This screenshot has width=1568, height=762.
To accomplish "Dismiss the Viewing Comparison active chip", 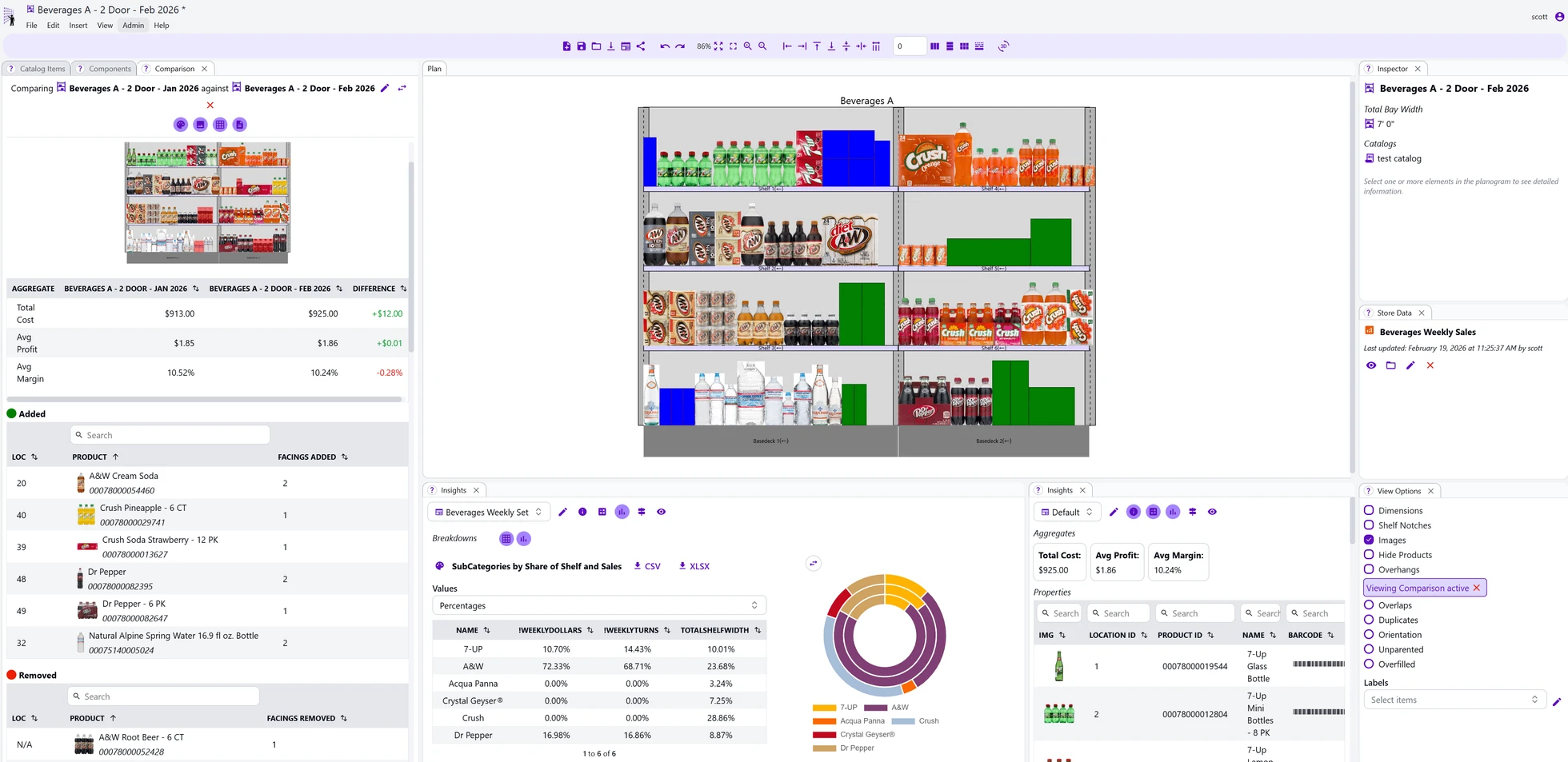I will (x=1477, y=588).
